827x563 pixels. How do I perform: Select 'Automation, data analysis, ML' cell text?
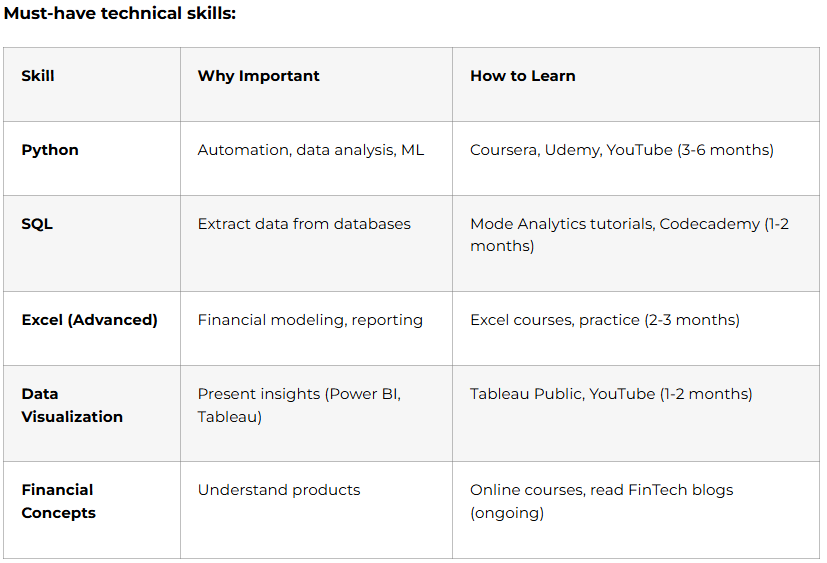(x=311, y=150)
